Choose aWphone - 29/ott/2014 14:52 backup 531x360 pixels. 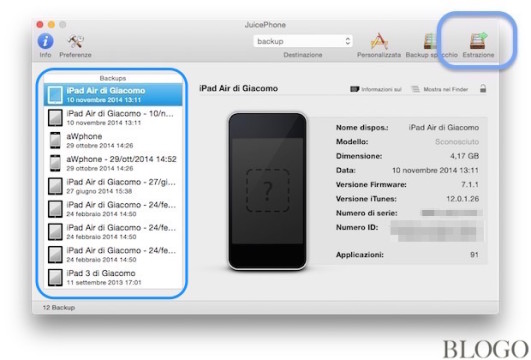point(113,163)
